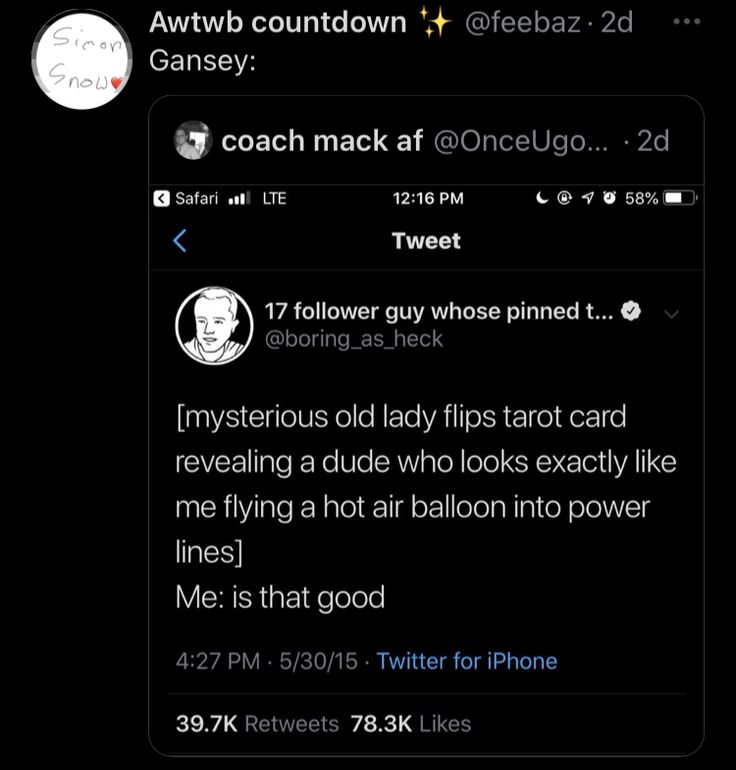Click the location arrow status icon

click(x=587, y=198)
